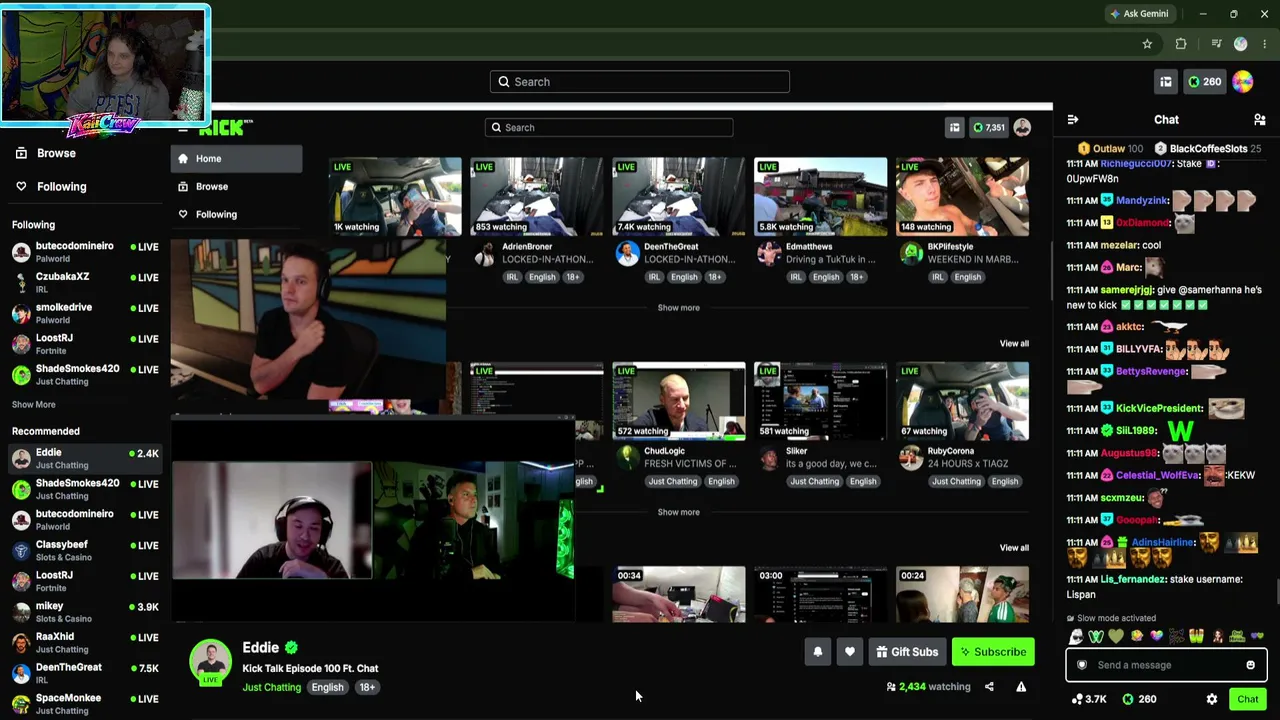
Task: Click the Mandyzink username in chat
Action: (x=1142, y=201)
